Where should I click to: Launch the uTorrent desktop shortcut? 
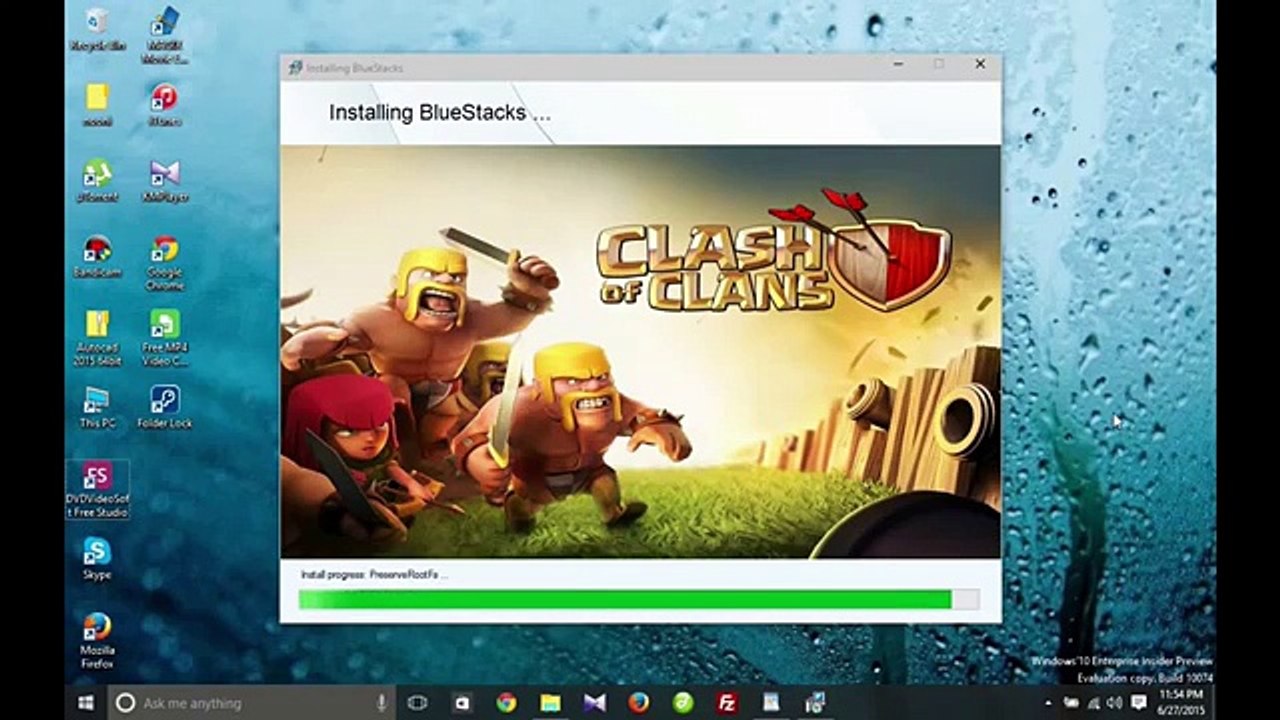(x=97, y=180)
